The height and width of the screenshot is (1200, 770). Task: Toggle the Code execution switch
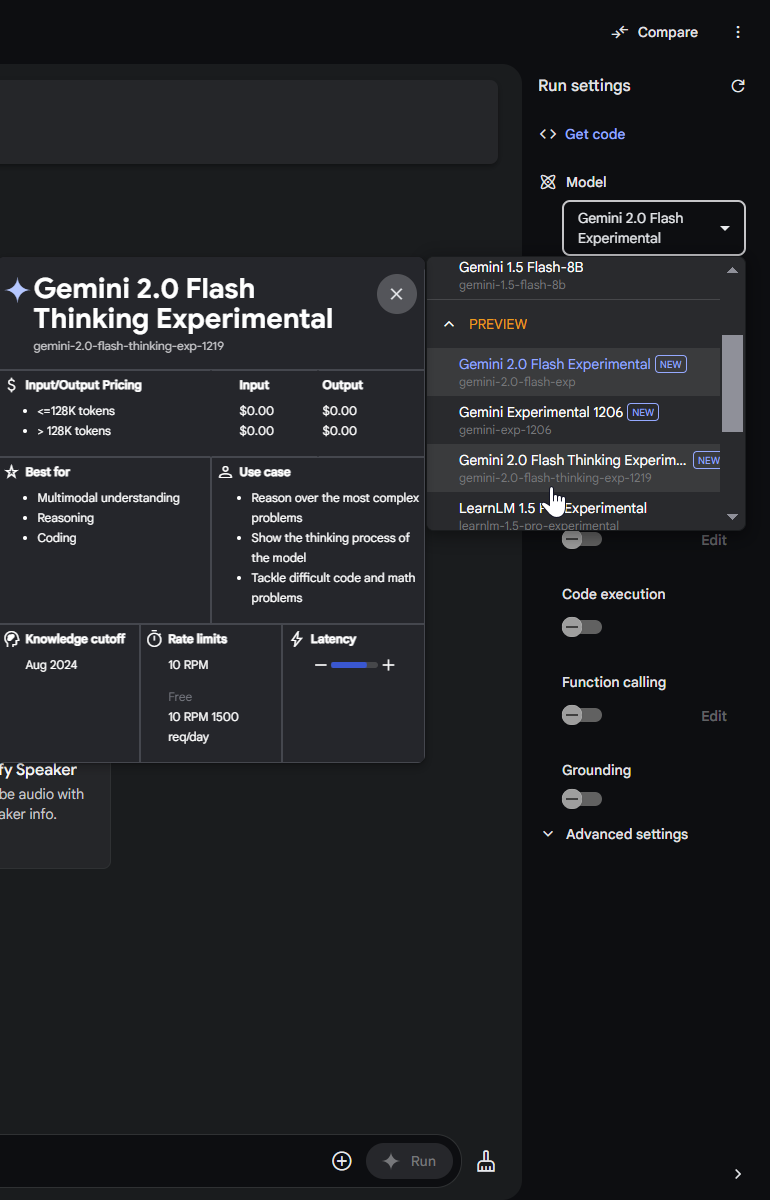click(x=582, y=627)
